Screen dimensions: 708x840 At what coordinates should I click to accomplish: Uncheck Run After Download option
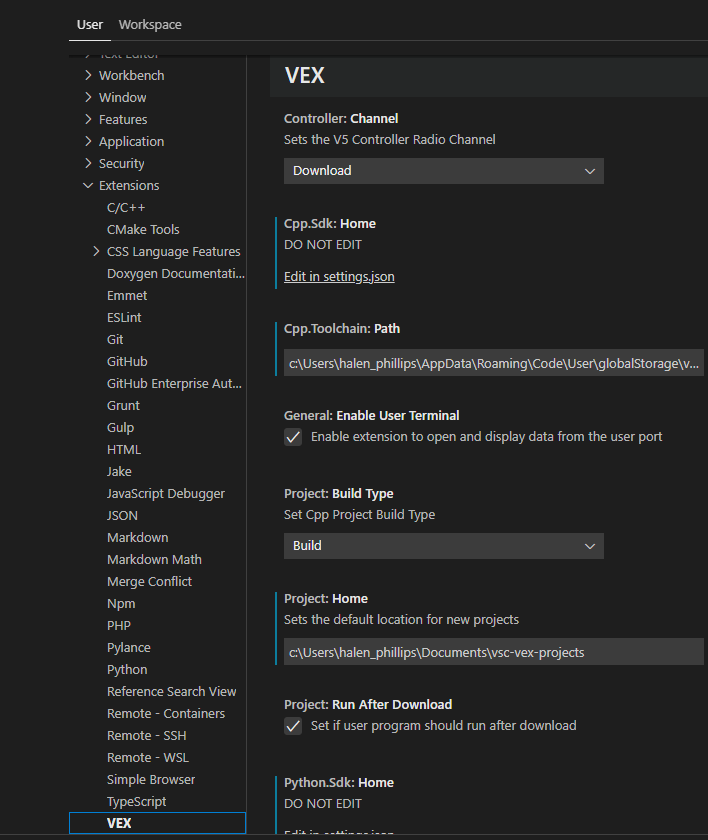point(292,725)
